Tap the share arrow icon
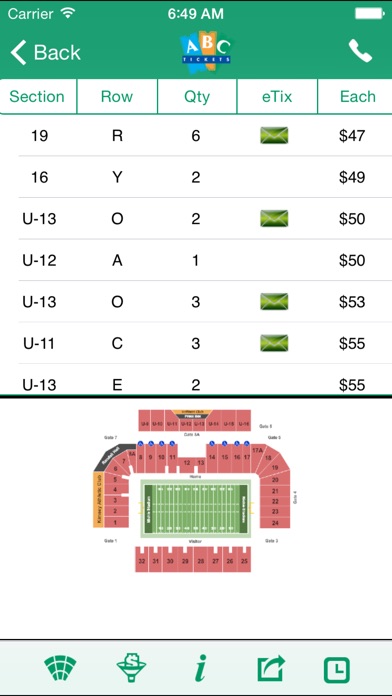Image resolution: width=392 pixels, height=696 pixels. point(271,668)
